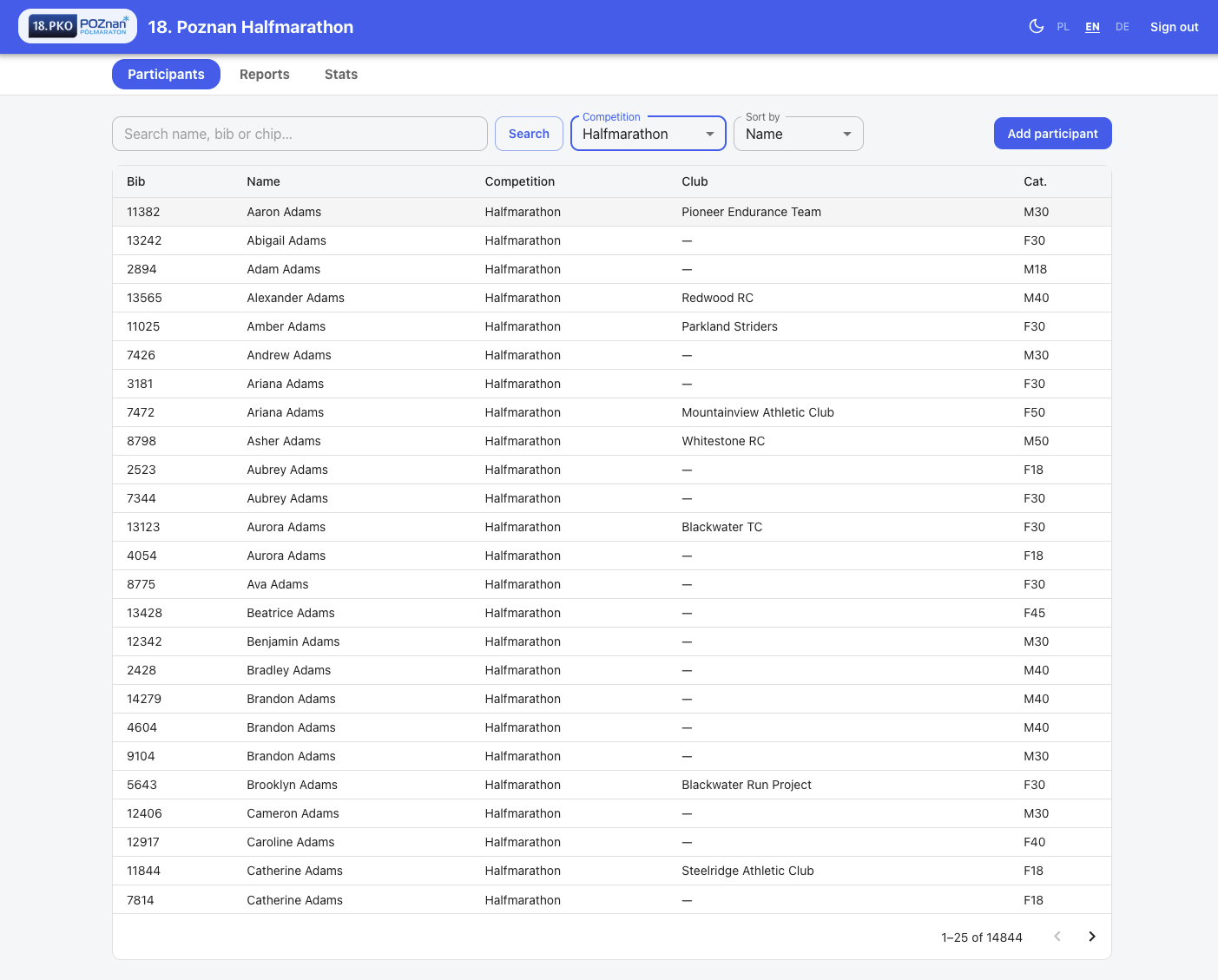Click Add participant button
Image resolution: width=1218 pixels, height=980 pixels.
click(1053, 134)
